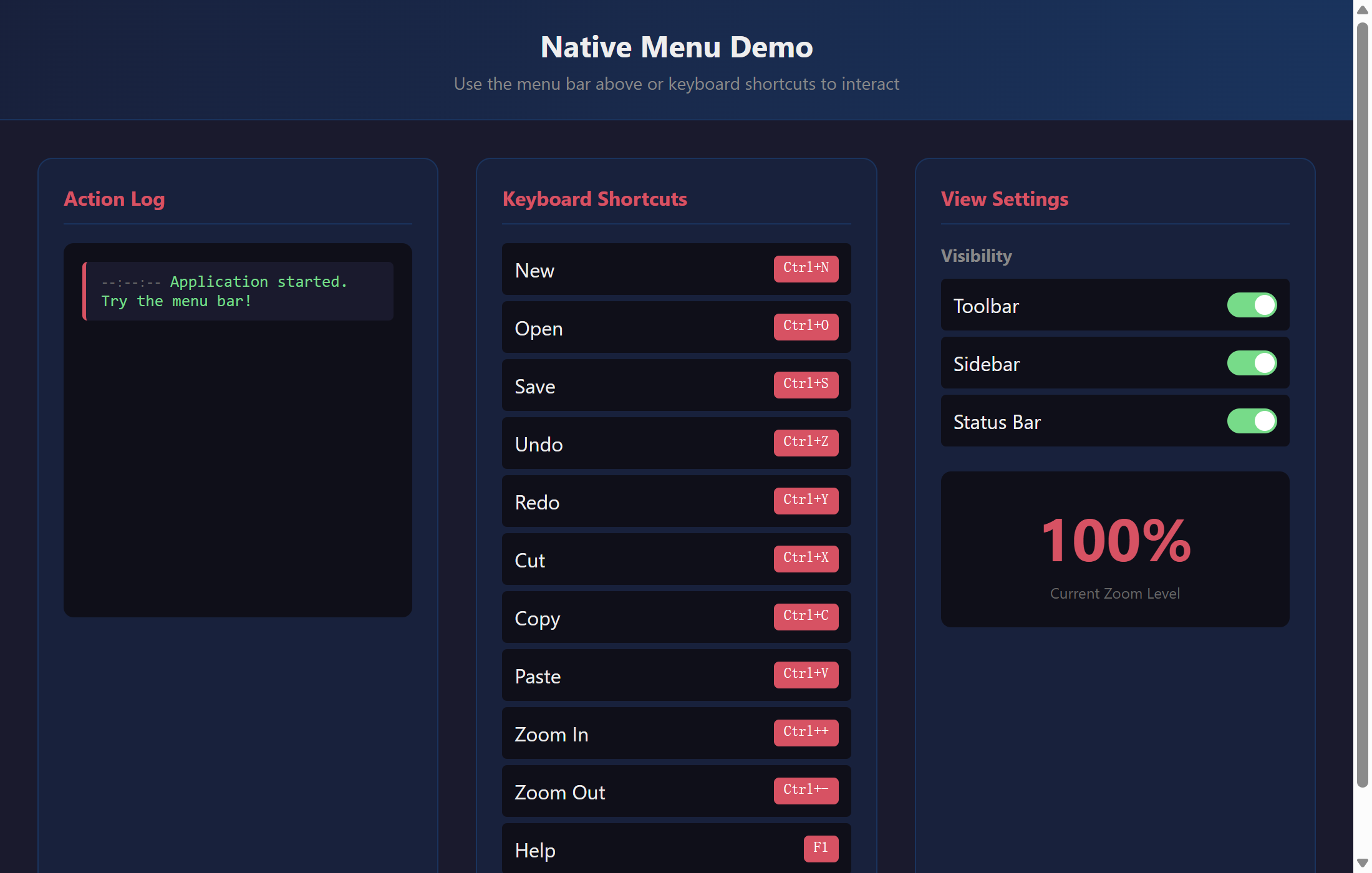Click the F1 badge next to Help

[821, 848]
